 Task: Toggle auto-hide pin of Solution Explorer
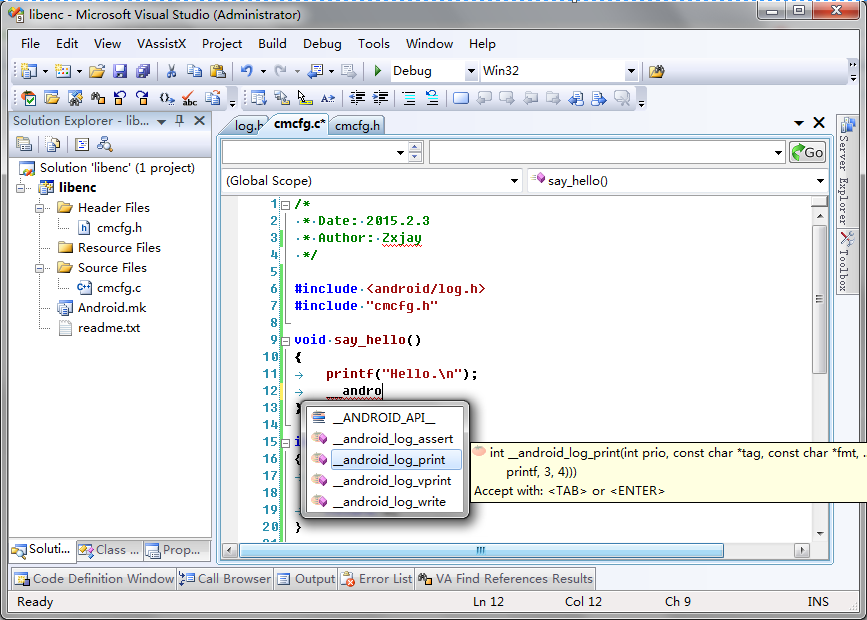point(179,121)
